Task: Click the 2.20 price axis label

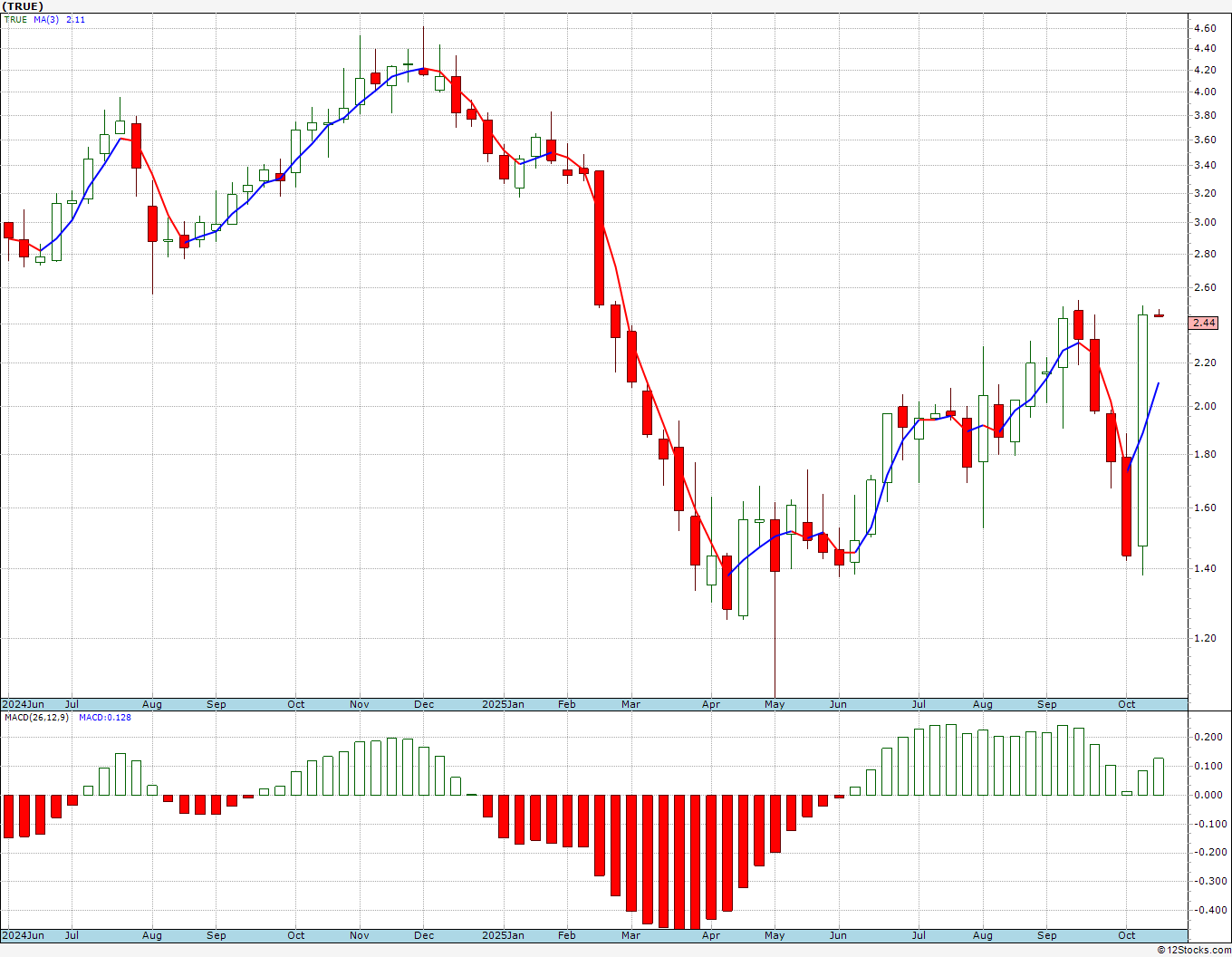Action: (1205, 362)
